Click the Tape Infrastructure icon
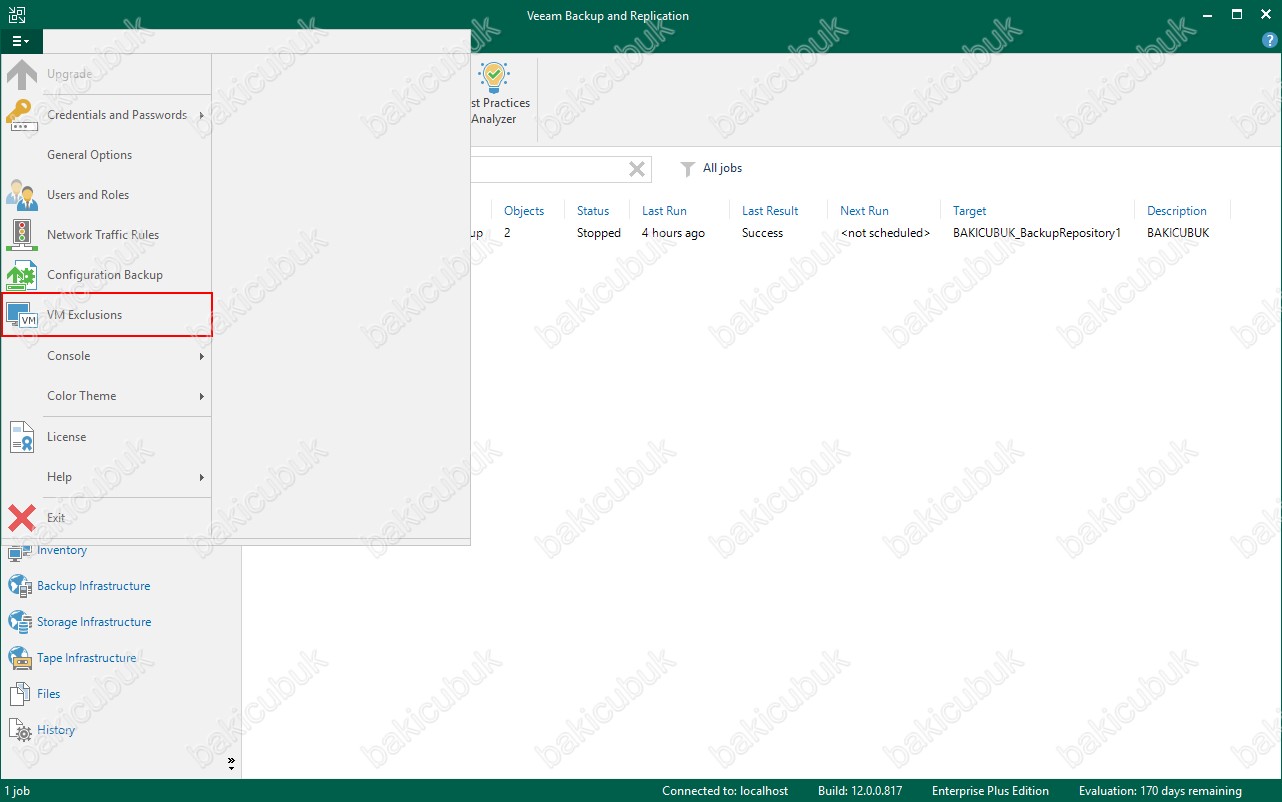1282x802 pixels. pos(20,658)
